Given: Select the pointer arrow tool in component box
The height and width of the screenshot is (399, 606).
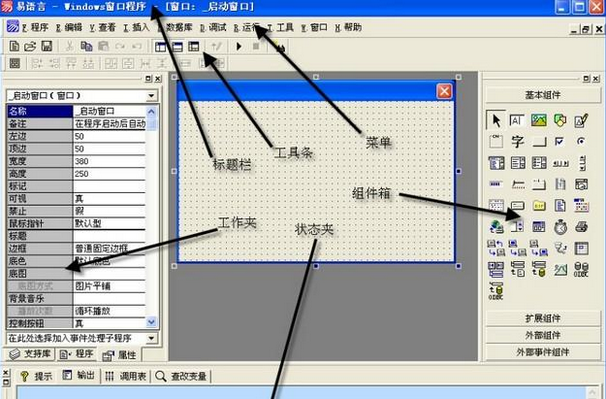Looking at the screenshot, I should pyautogui.click(x=496, y=120).
